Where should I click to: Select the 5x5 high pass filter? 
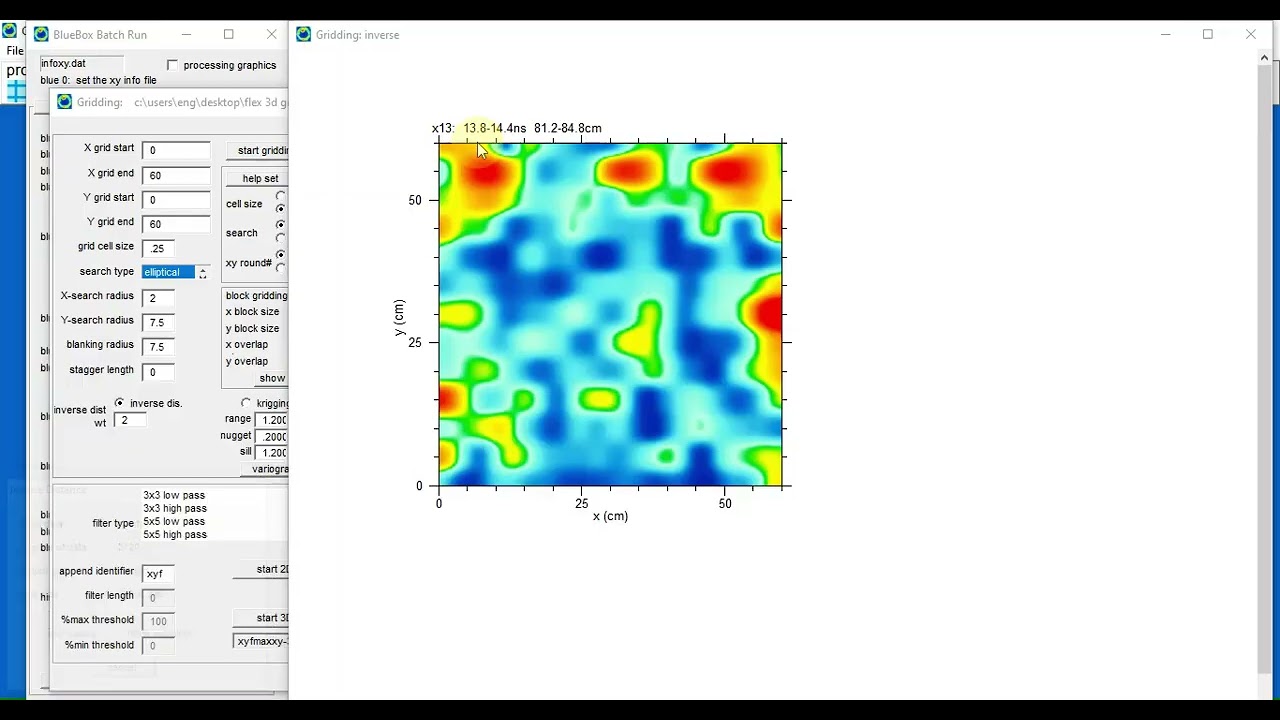175,534
